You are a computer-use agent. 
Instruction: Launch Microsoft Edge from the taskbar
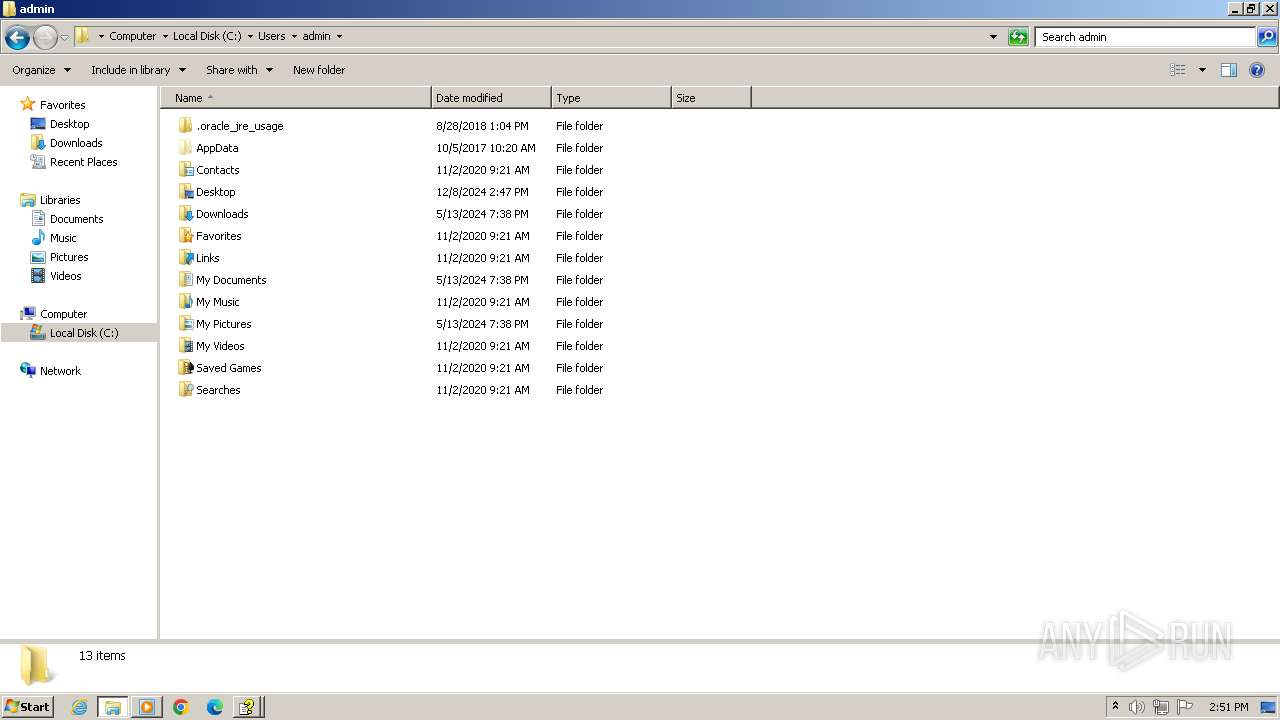214,707
